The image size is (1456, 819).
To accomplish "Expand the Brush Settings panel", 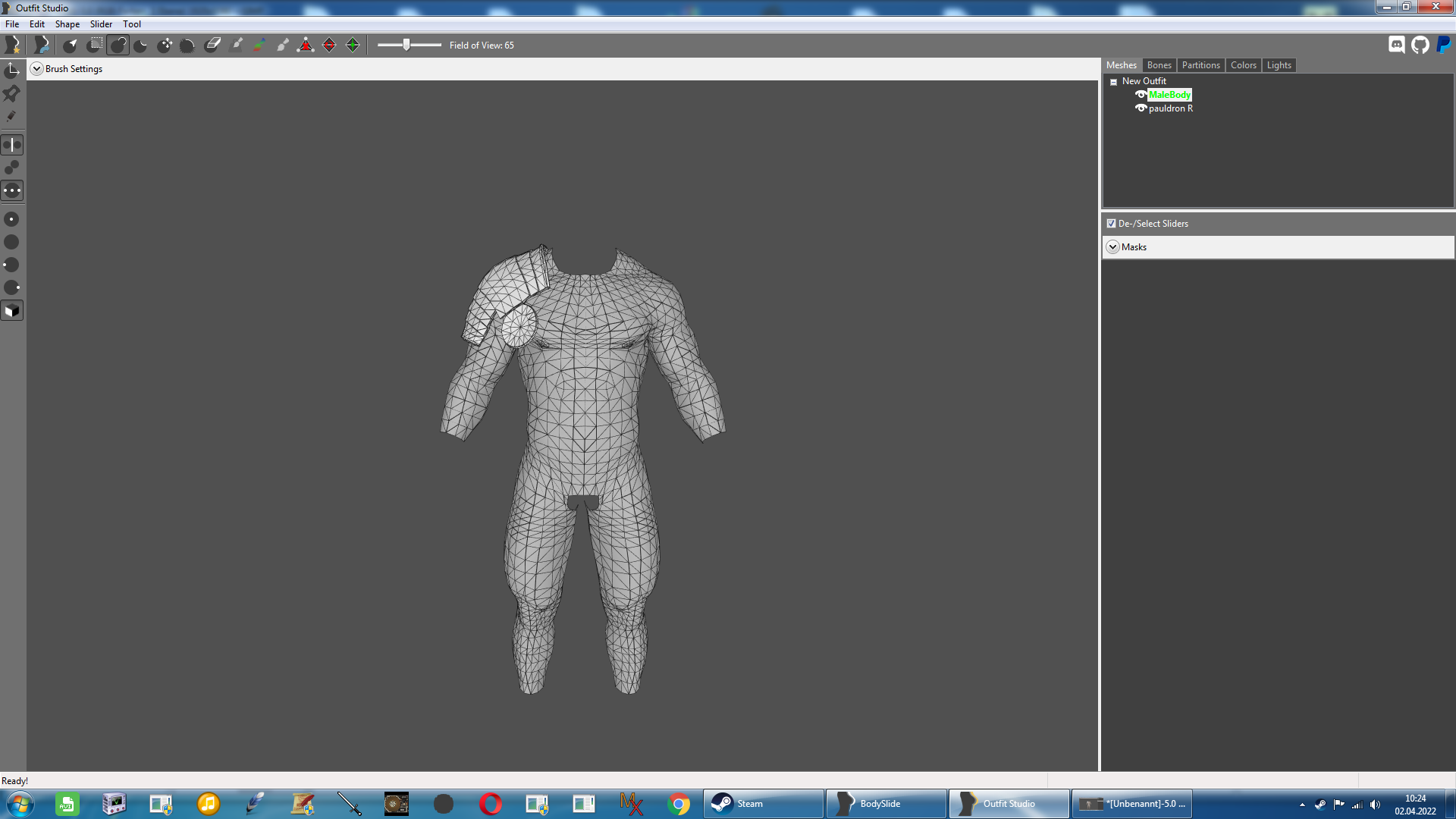I will 36,69.
